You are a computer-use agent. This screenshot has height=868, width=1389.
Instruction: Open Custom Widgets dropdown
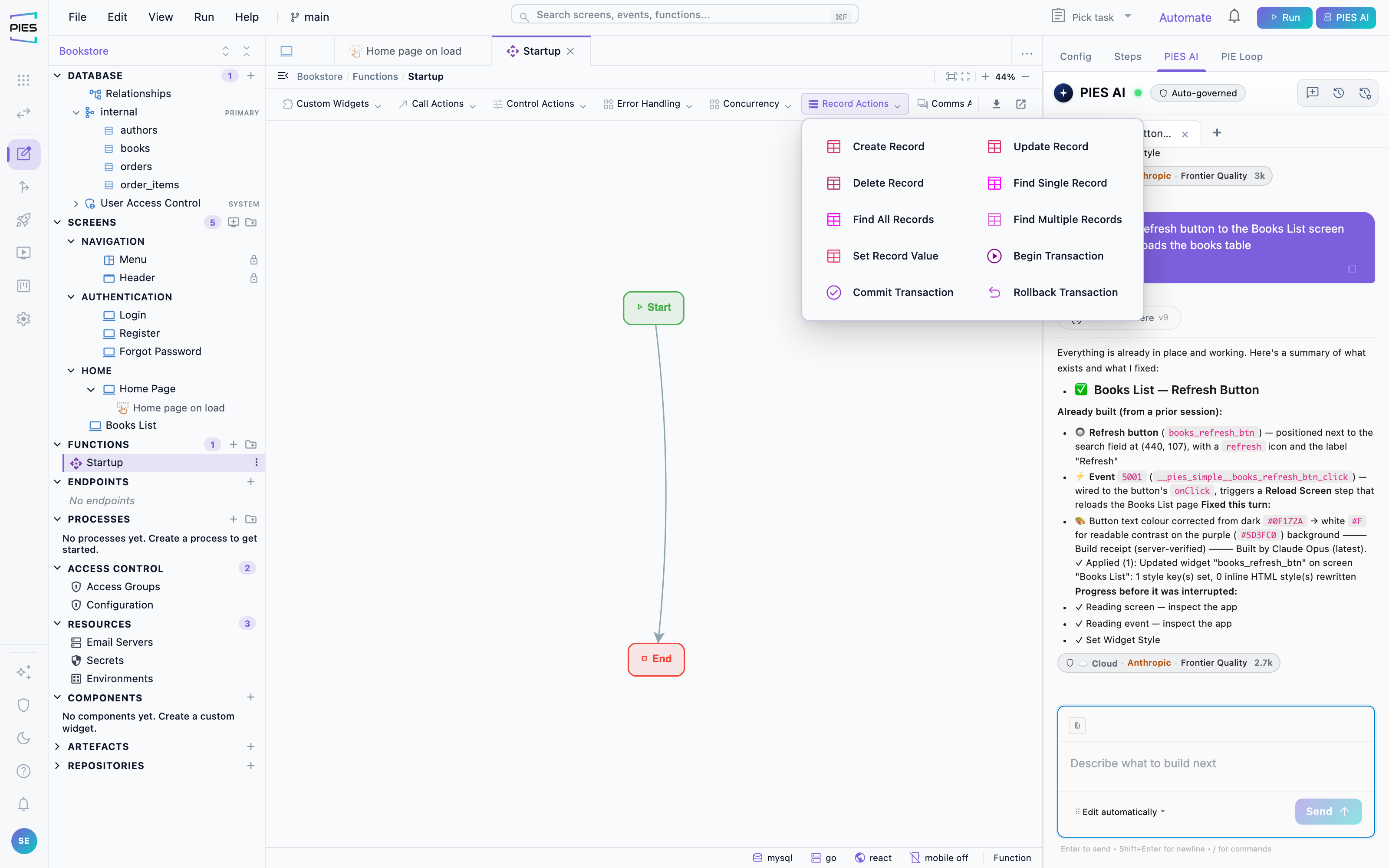click(332, 104)
